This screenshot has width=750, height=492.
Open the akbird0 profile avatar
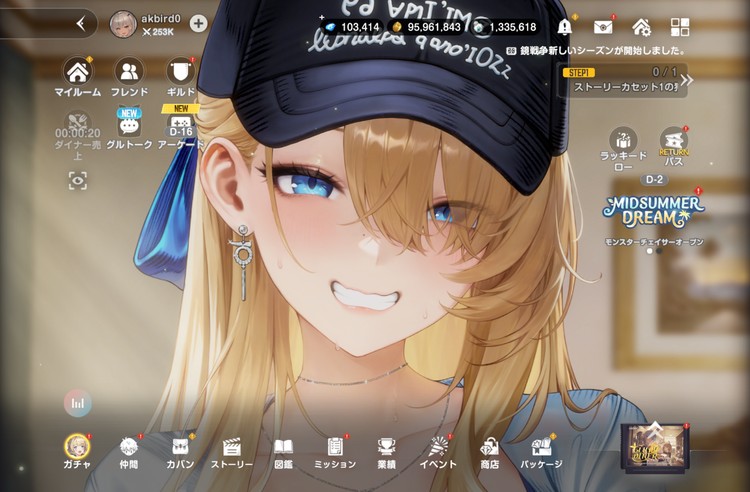click(x=123, y=24)
